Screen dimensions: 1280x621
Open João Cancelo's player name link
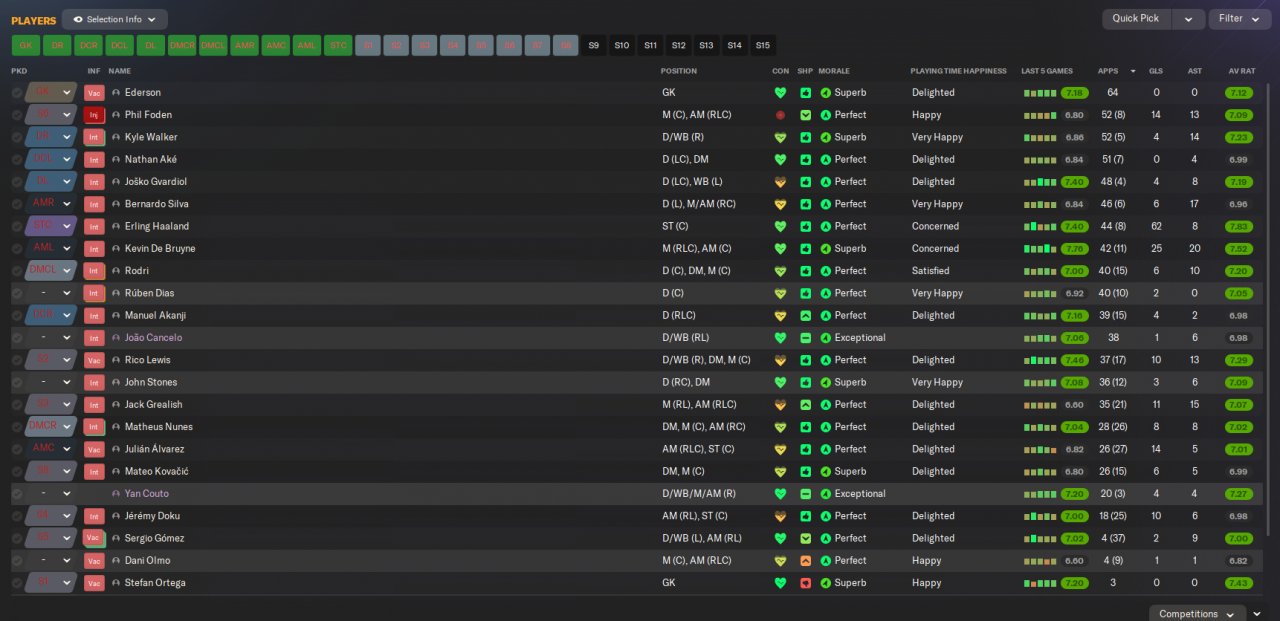pyautogui.click(x=154, y=338)
